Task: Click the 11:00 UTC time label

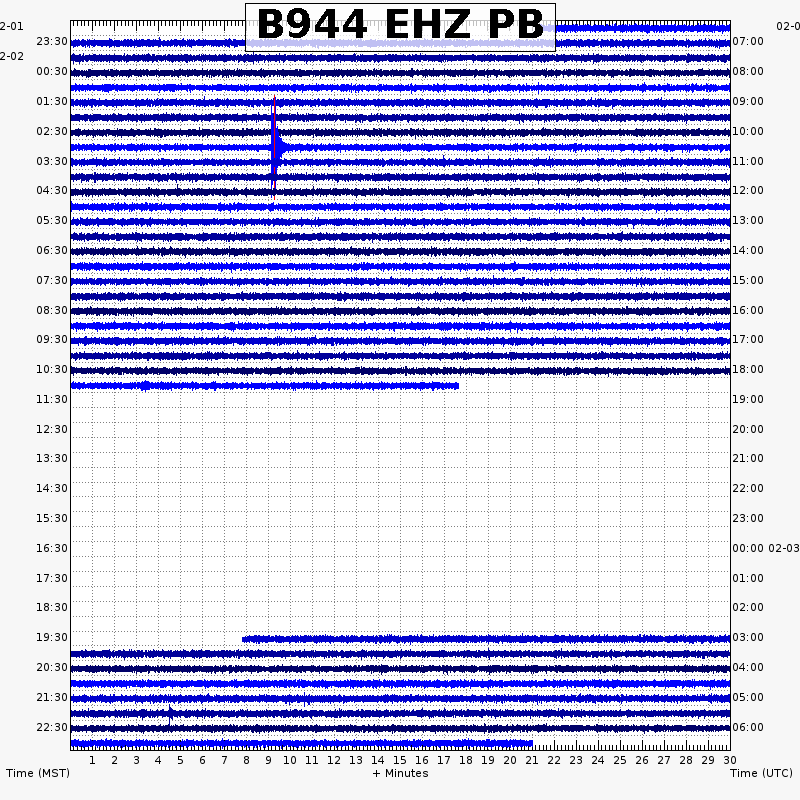Action: tap(748, 162)
